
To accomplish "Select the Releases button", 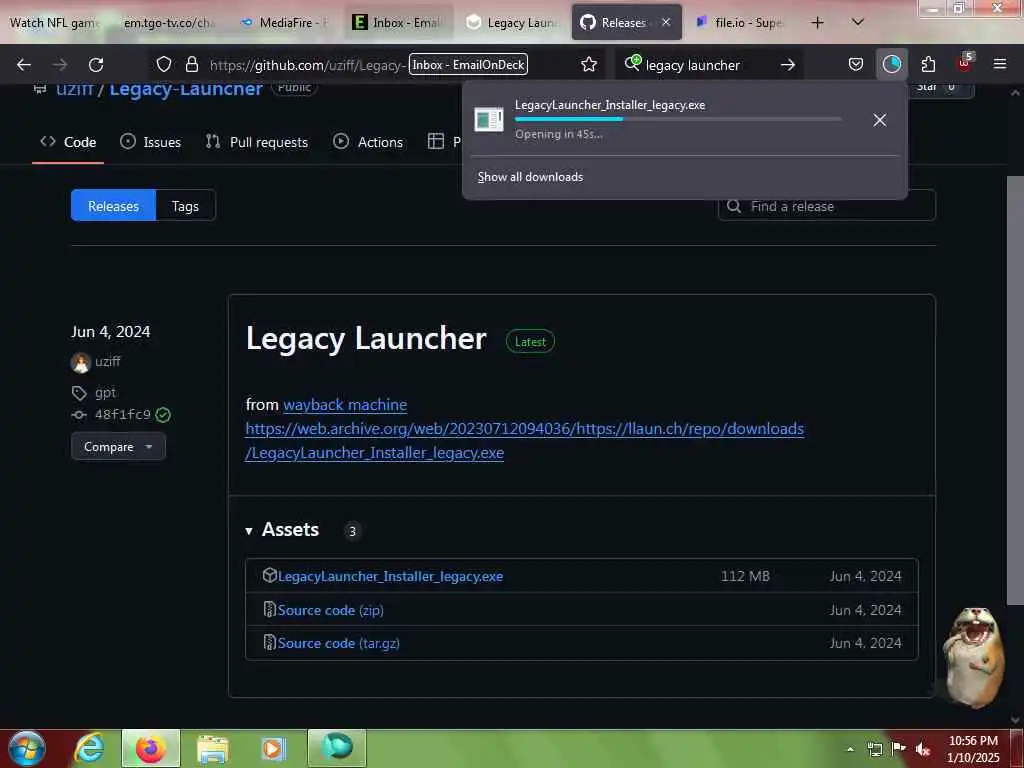I will [114, 206].
